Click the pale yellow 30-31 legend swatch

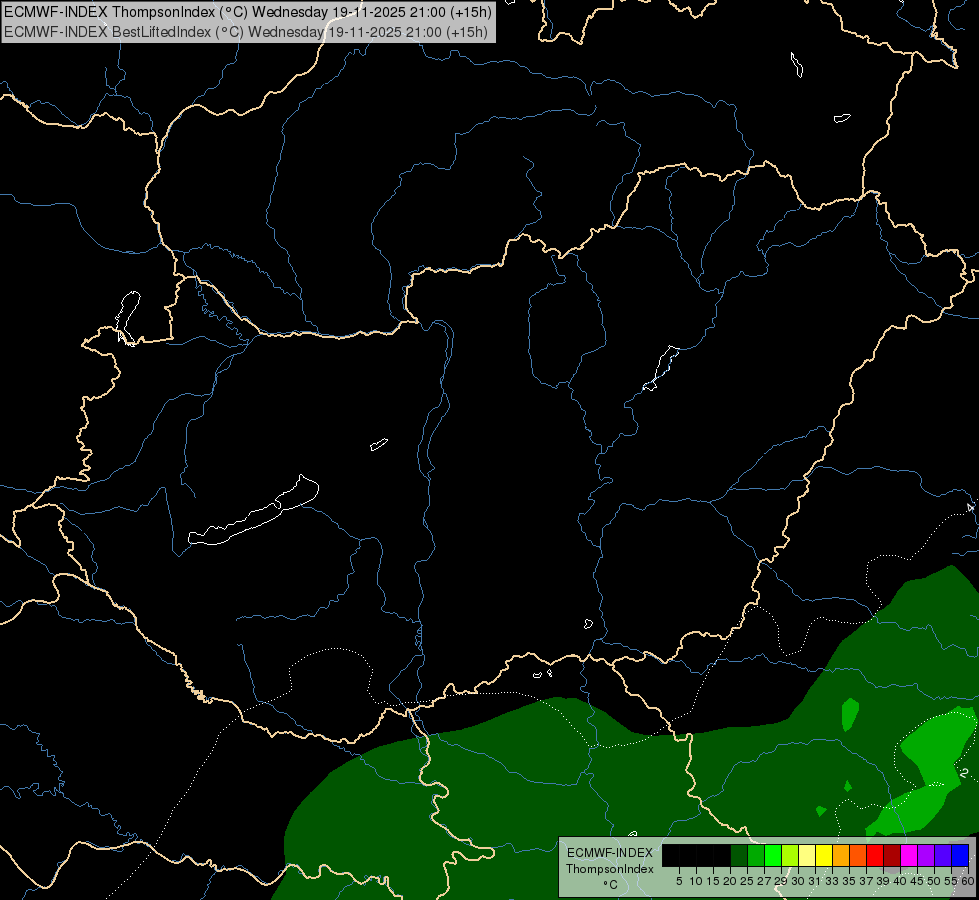(x=807, y=856)
